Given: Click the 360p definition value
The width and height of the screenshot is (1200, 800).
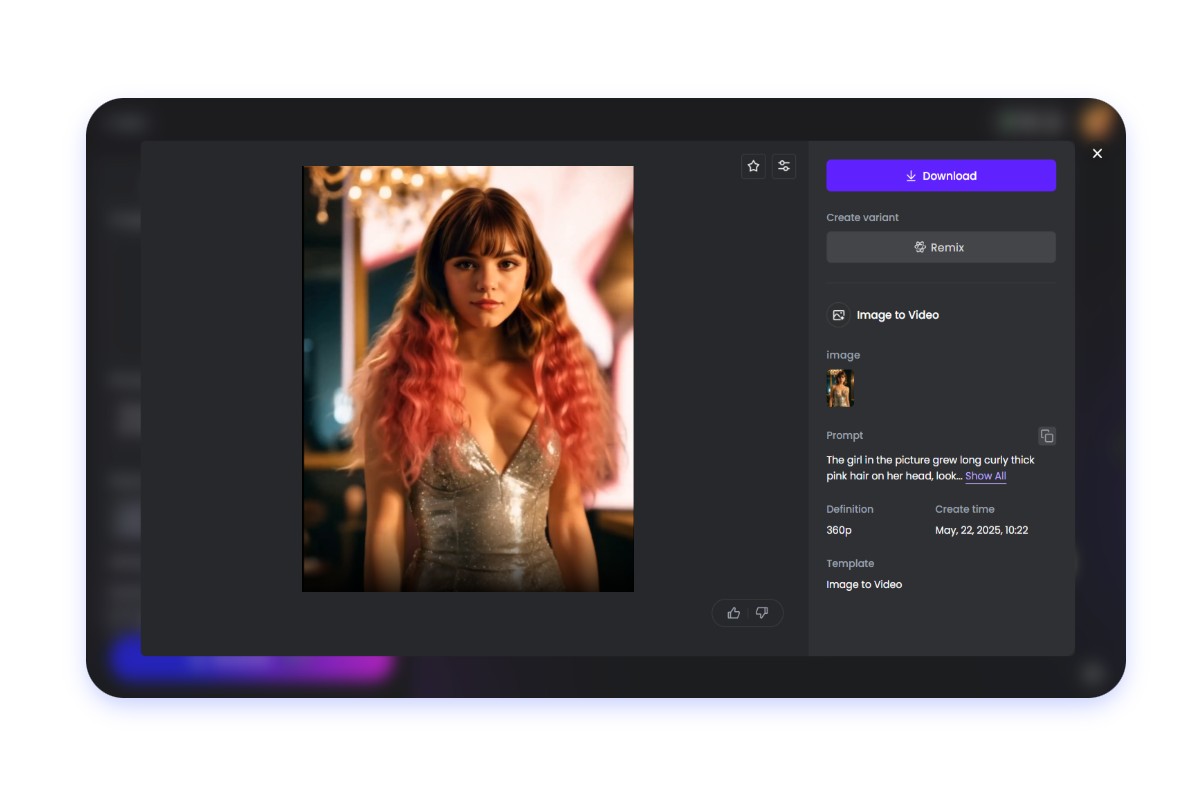Looking at the screenshot, I should click(x=839, y=530).
